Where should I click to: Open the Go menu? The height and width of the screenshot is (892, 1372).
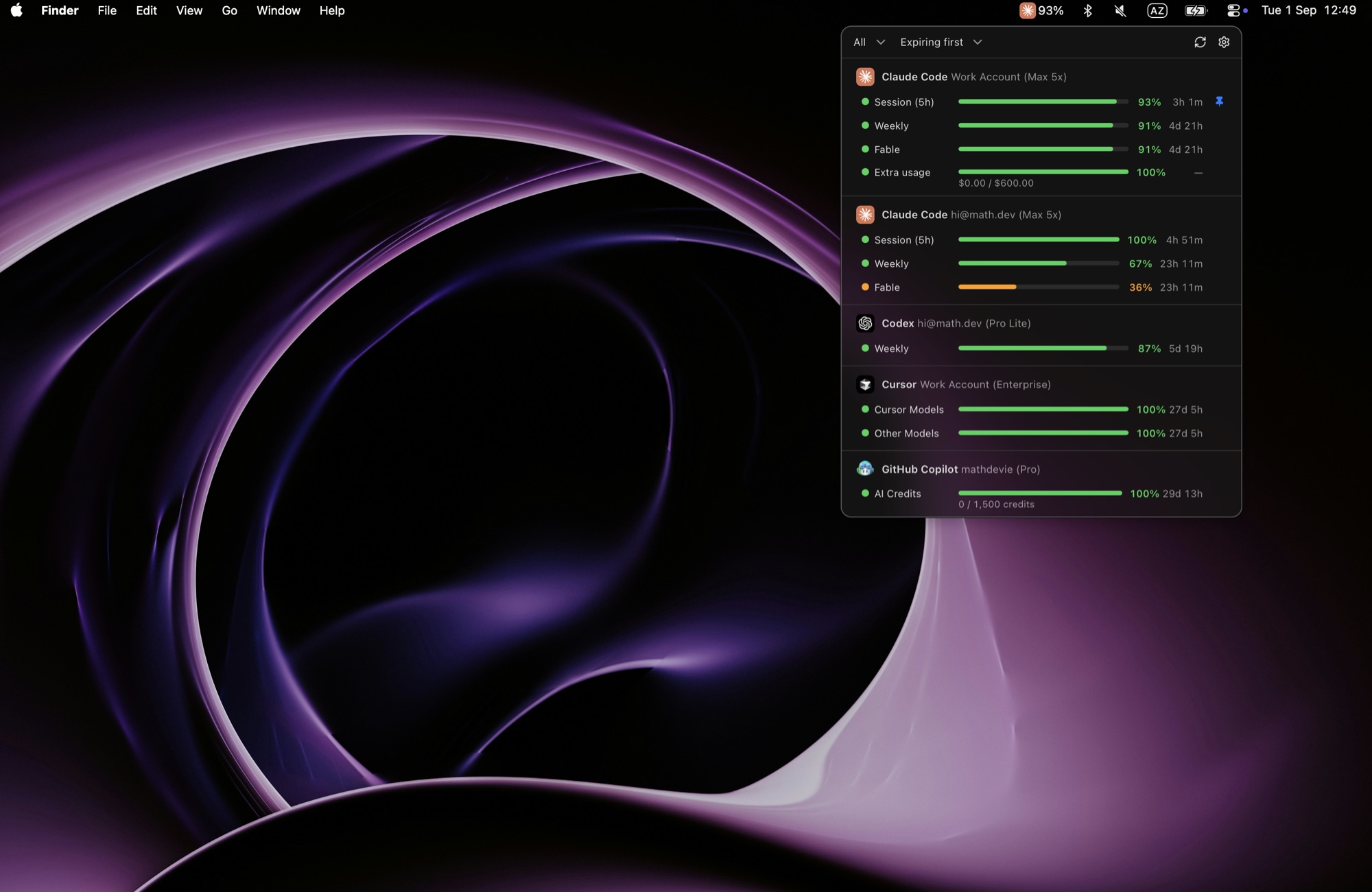[x=230, y=10]
